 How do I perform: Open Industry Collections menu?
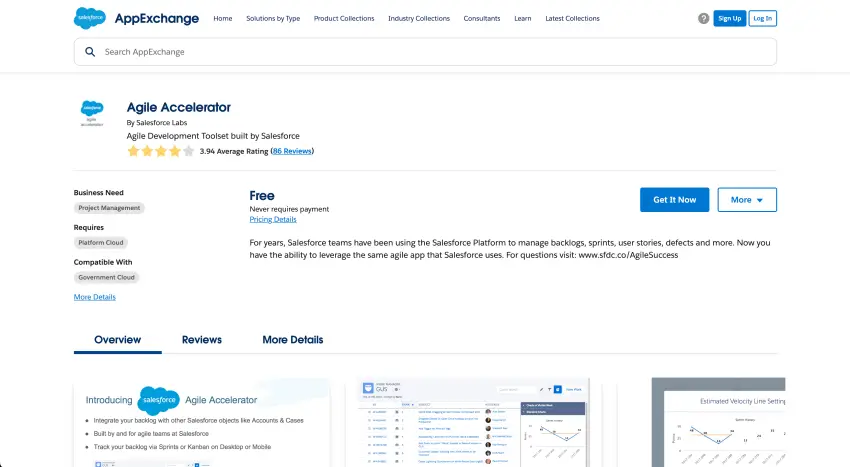tap(419, 18)
